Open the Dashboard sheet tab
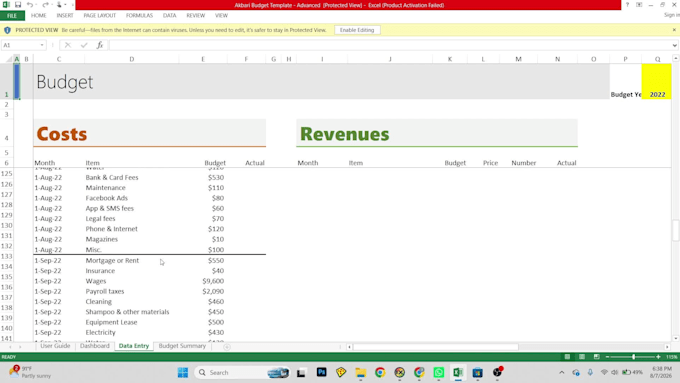 tap(95, 346)
